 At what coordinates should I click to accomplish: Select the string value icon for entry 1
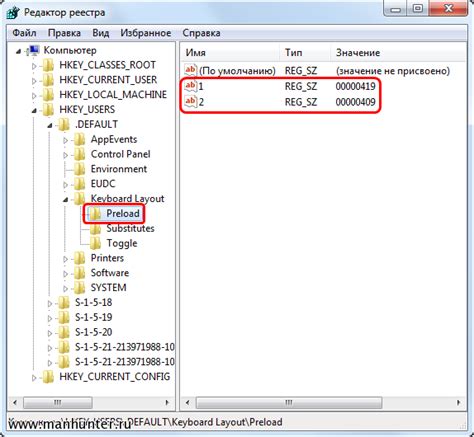191,86
